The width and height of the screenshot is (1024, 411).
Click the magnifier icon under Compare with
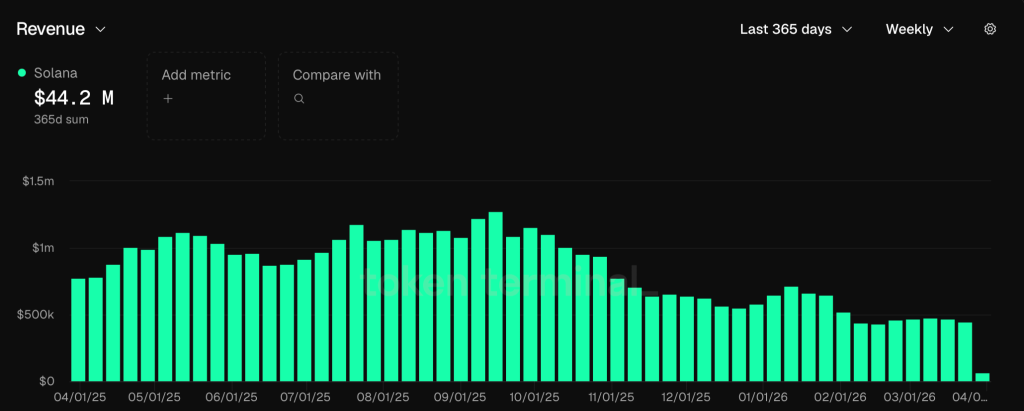click(299, 99)
